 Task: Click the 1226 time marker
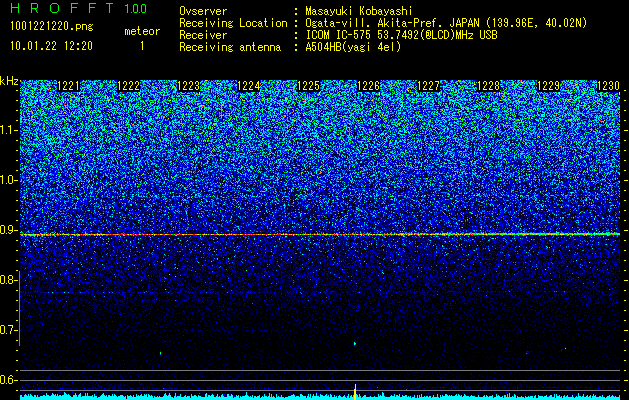368,86
